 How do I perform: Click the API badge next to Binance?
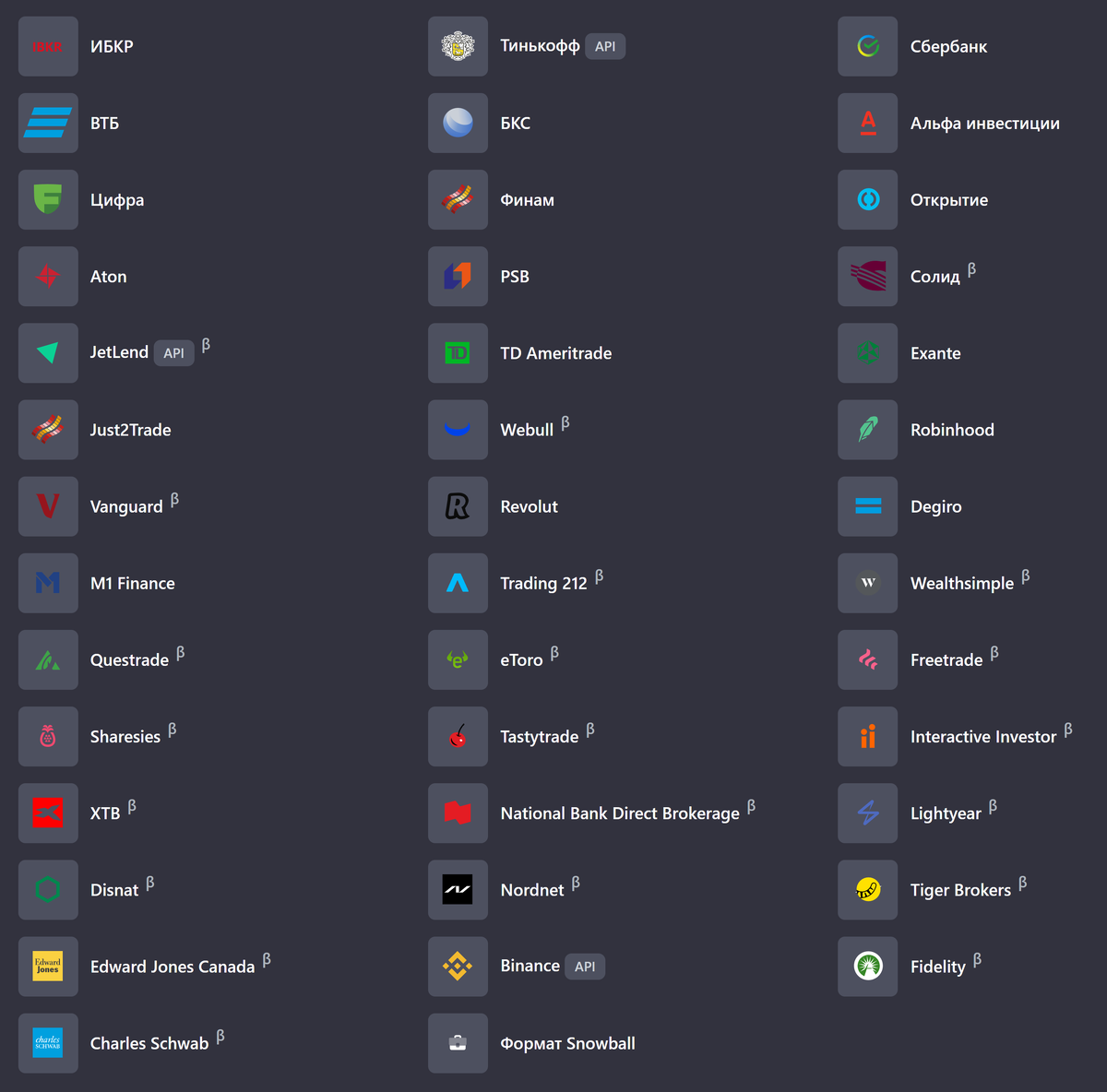pyautogui.click(x=585, y=966)
